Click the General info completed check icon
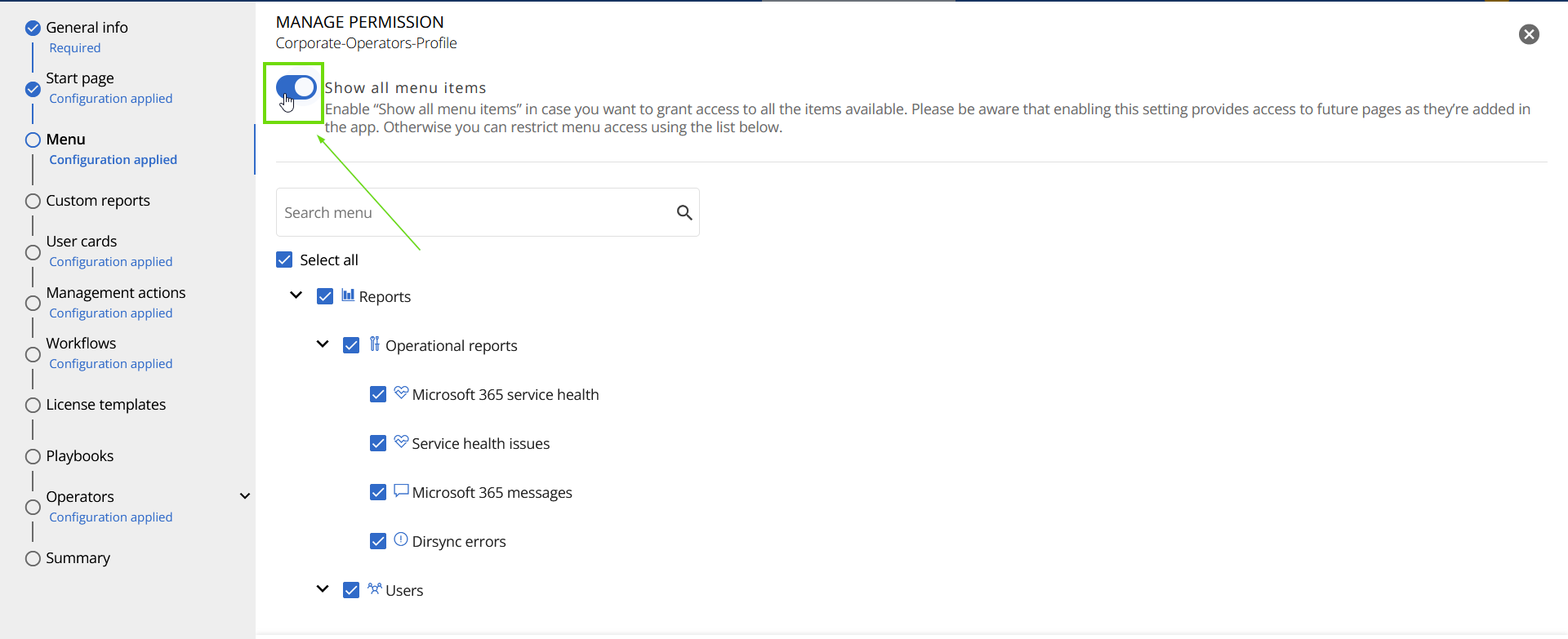The height and width of the screenshot is (639, 1568). click(x=33, y=29)
